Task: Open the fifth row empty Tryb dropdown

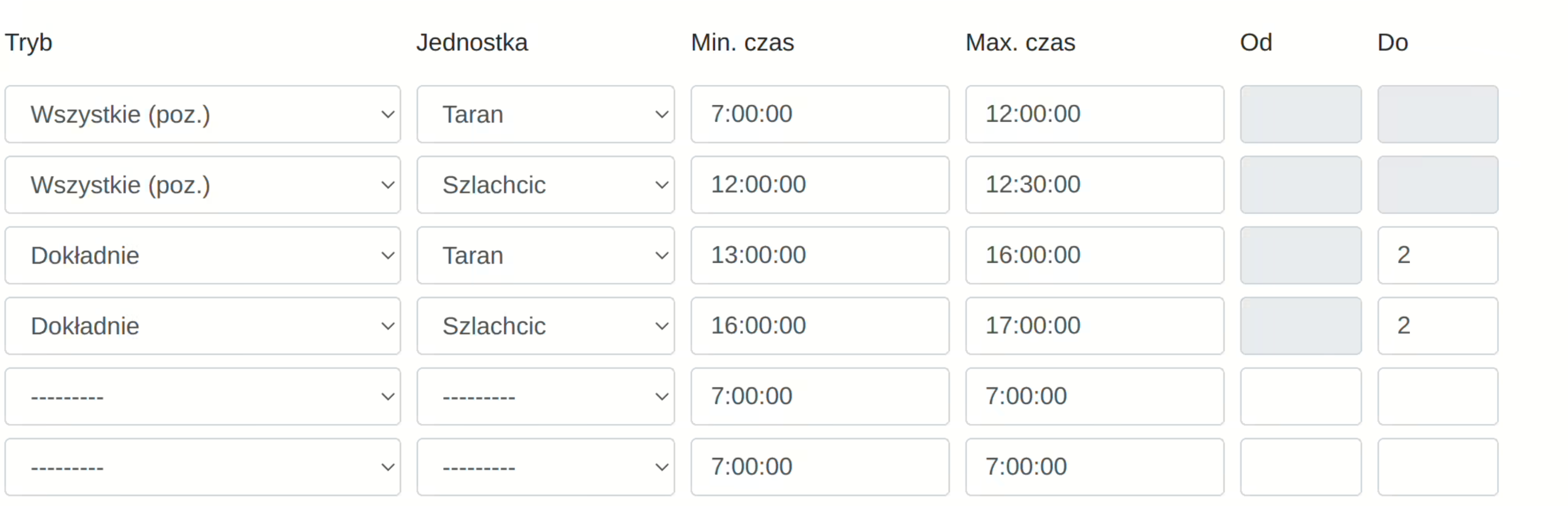Action: [203, 397]
